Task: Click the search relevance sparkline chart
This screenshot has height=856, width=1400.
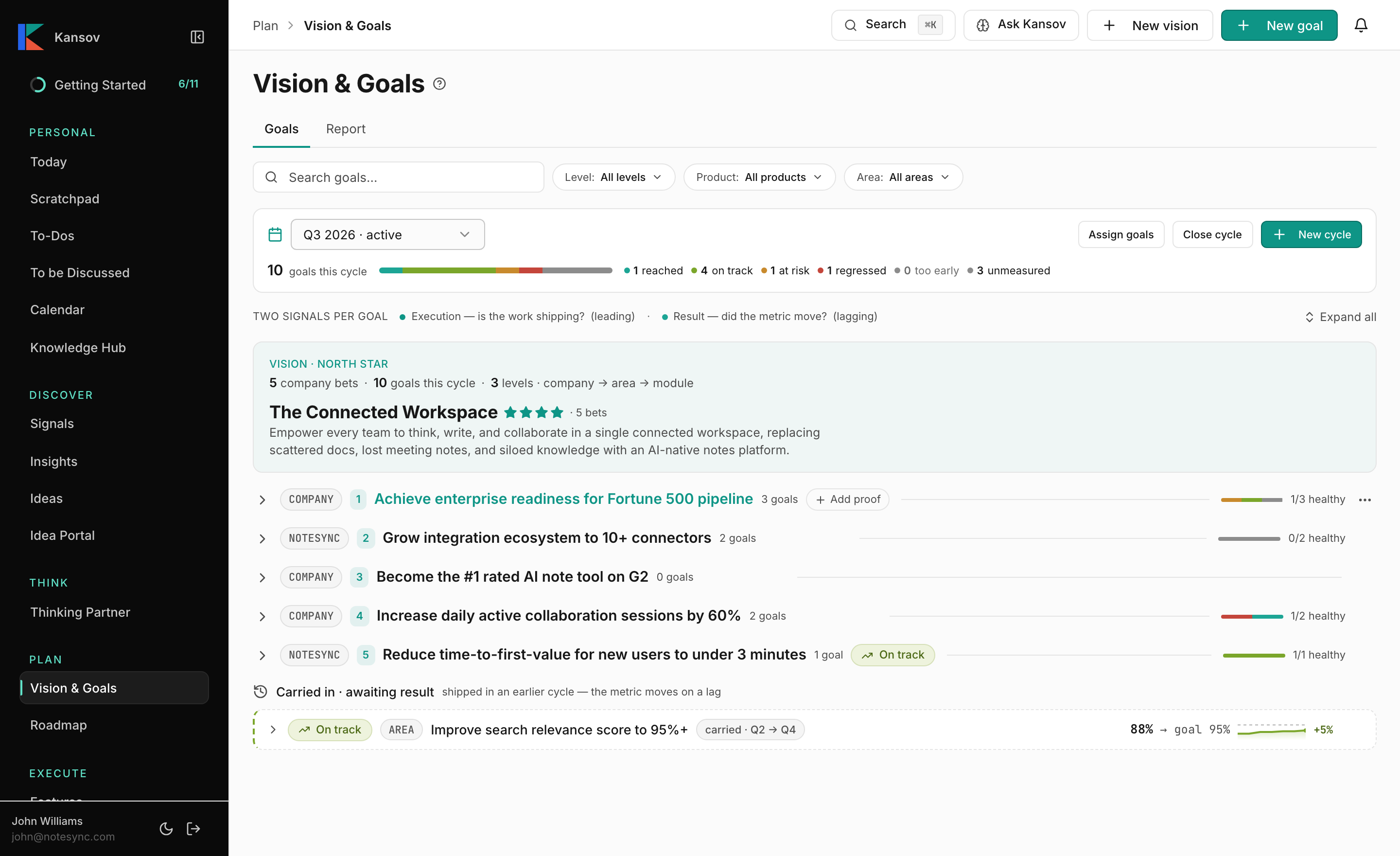Action: tap(1271, 730)
